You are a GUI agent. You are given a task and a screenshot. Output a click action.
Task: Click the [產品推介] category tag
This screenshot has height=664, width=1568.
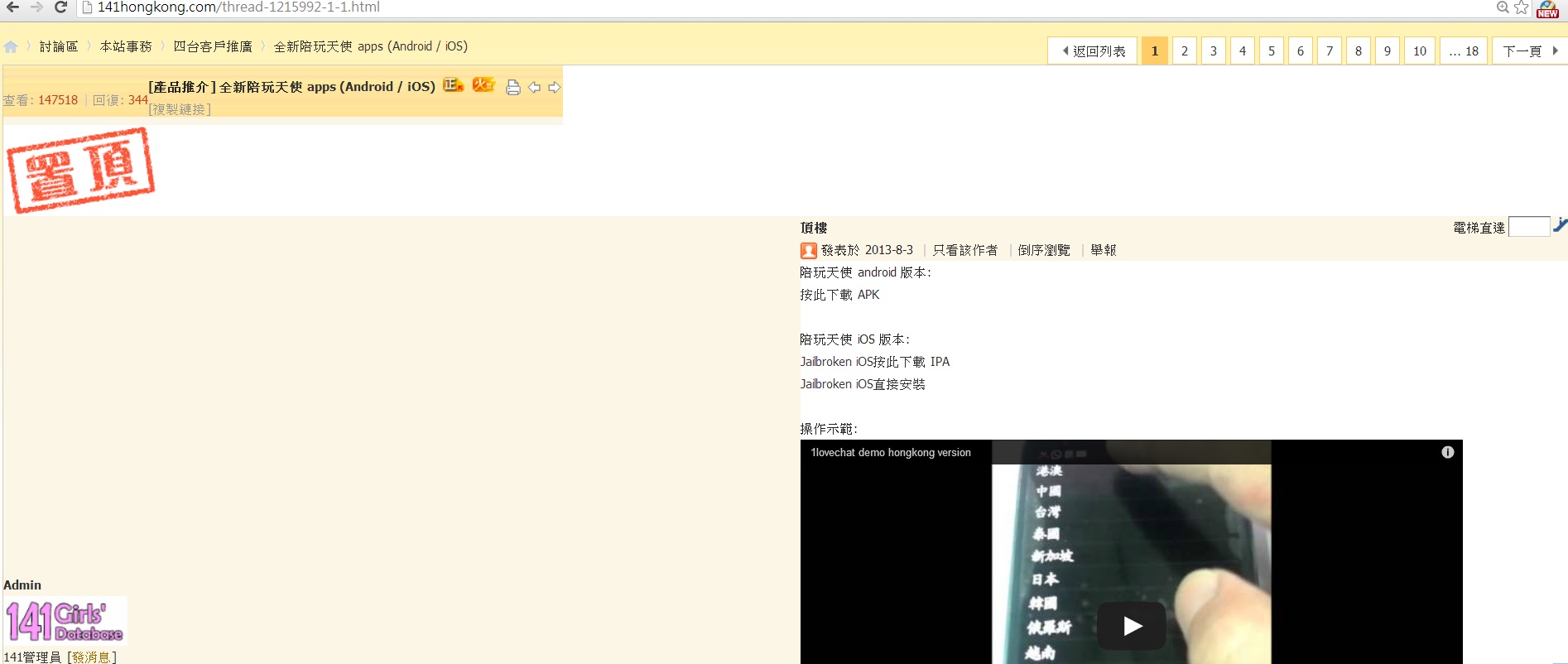tap(182, 87)
